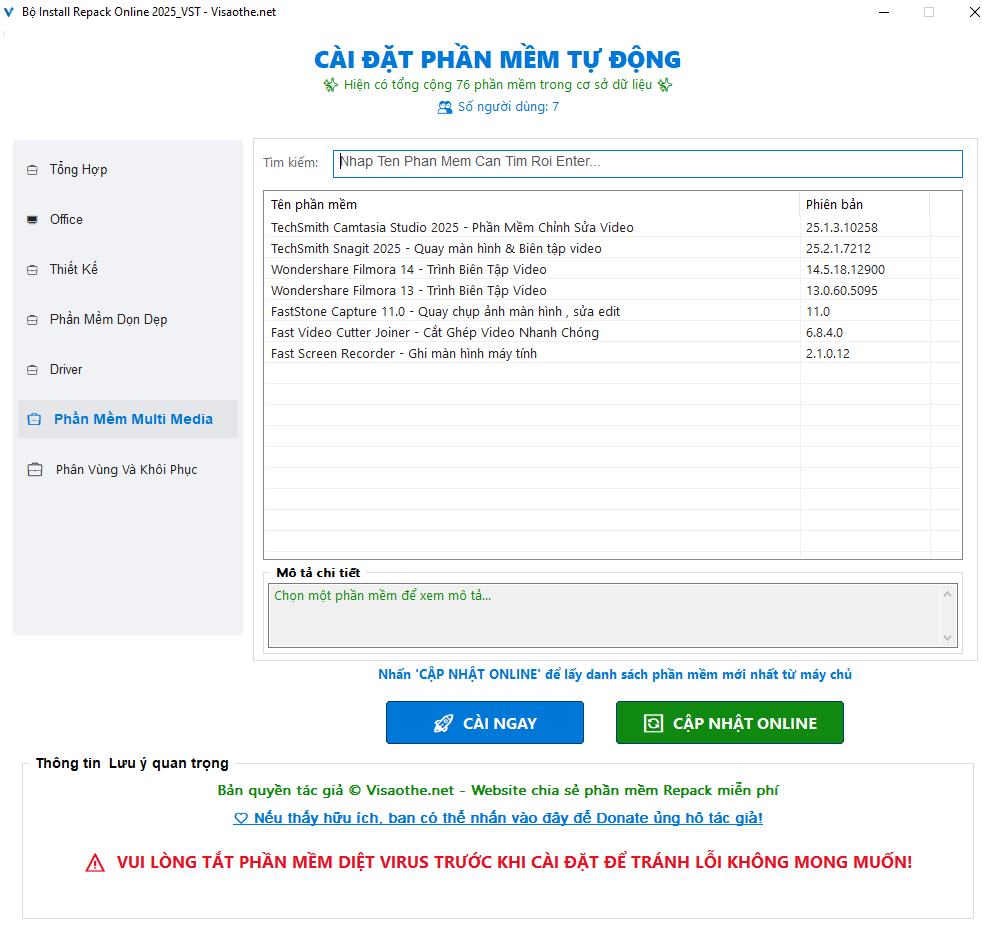Click the Office category icon
This screenshot has height=938, width=993.
[32, 220]
